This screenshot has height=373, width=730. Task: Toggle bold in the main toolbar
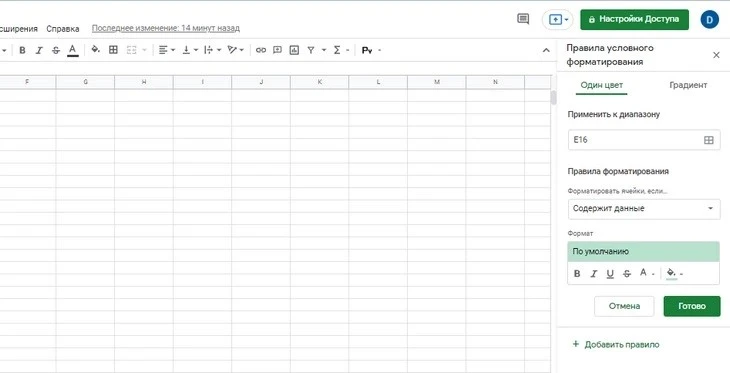coord(22,50)
